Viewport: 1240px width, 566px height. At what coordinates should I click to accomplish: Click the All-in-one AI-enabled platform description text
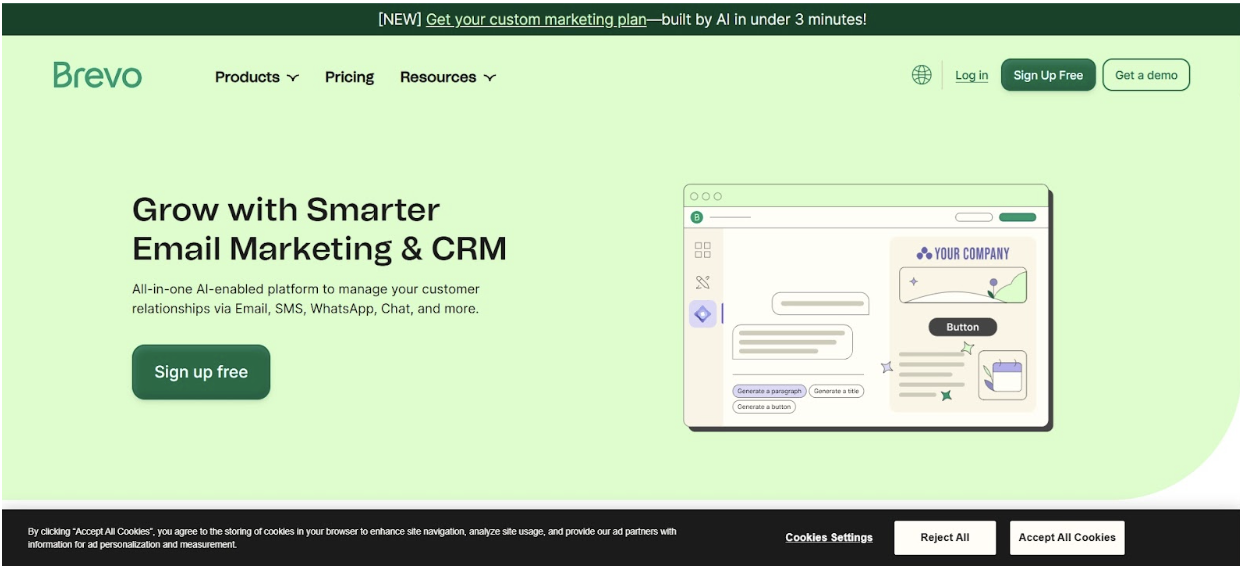click(x=306, y=299)
